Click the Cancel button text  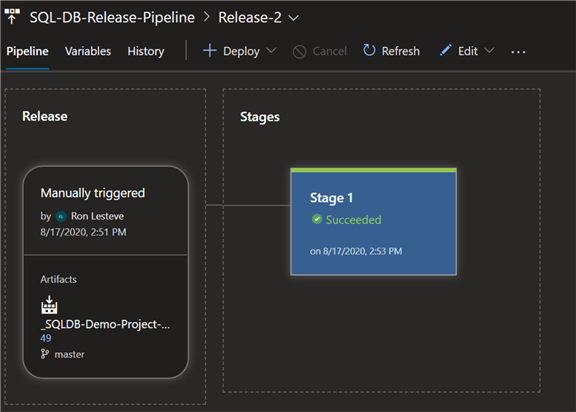[x=330, y=51]
